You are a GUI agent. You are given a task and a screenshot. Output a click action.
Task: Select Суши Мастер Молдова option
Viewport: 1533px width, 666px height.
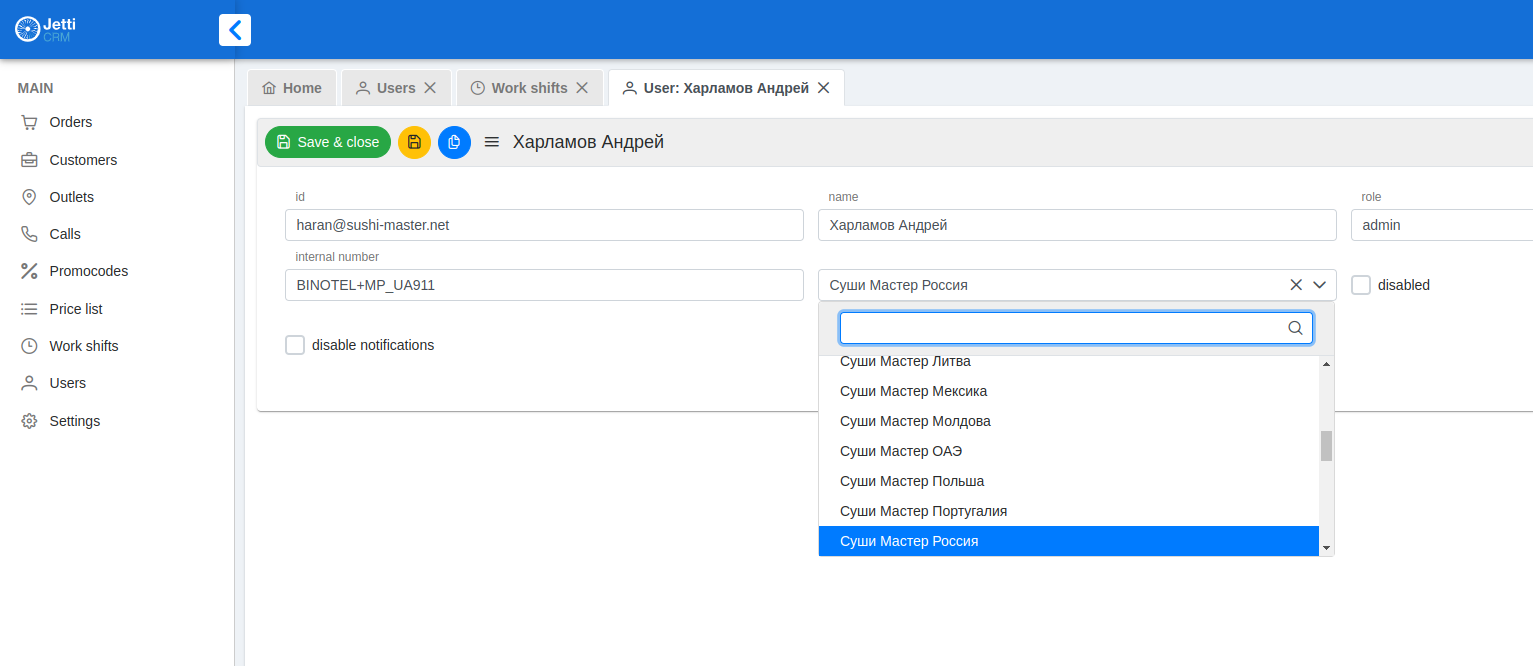tap(1069, 421)
